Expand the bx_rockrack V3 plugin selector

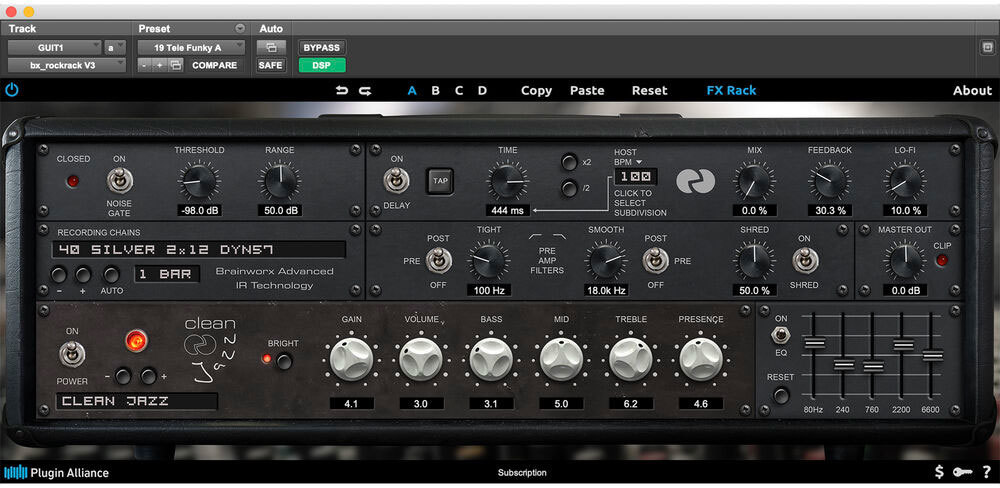[66, 65]
